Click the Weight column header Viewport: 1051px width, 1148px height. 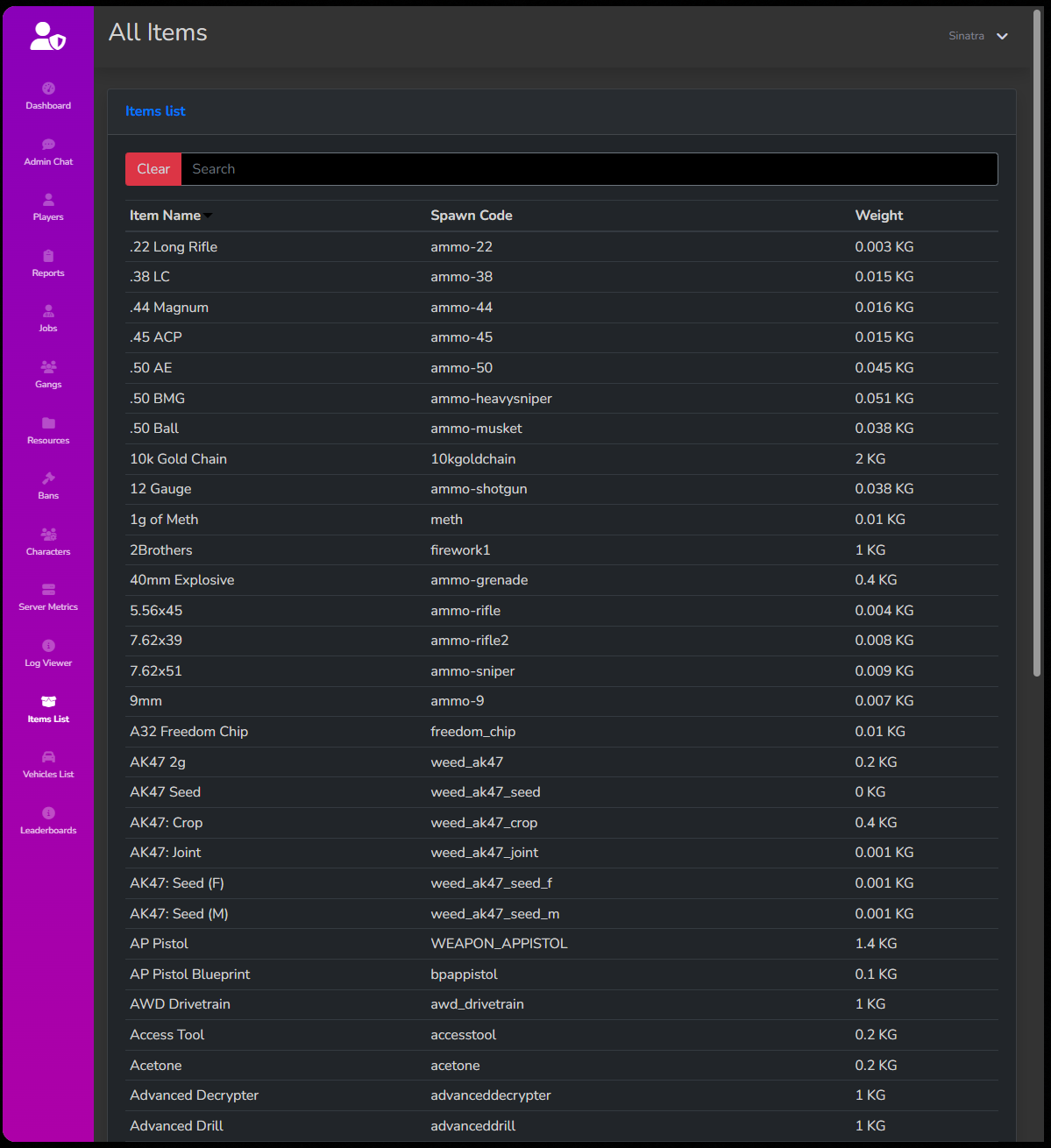(x=879, y=216)
